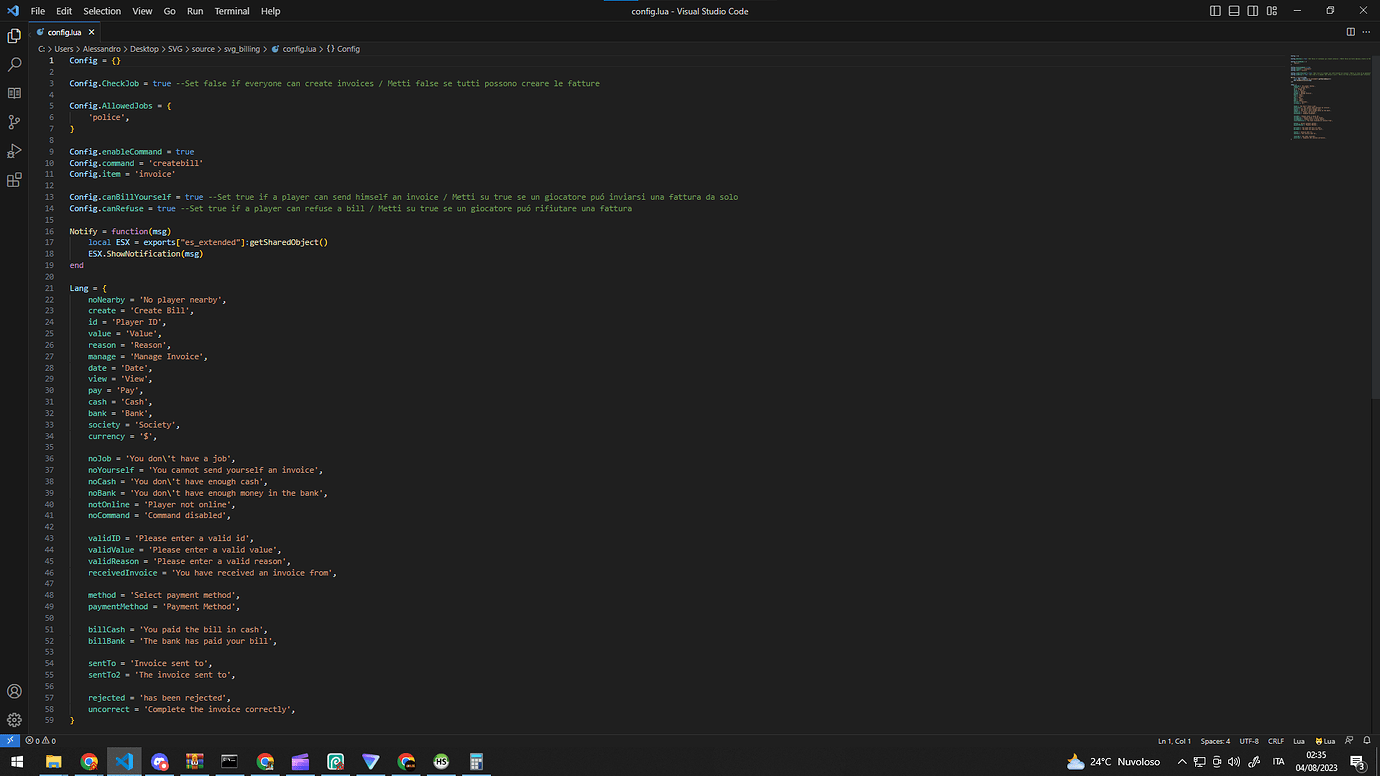Open the Customize Layout dropdown
Screen dimensions: 1380x776
(1271, 10)
